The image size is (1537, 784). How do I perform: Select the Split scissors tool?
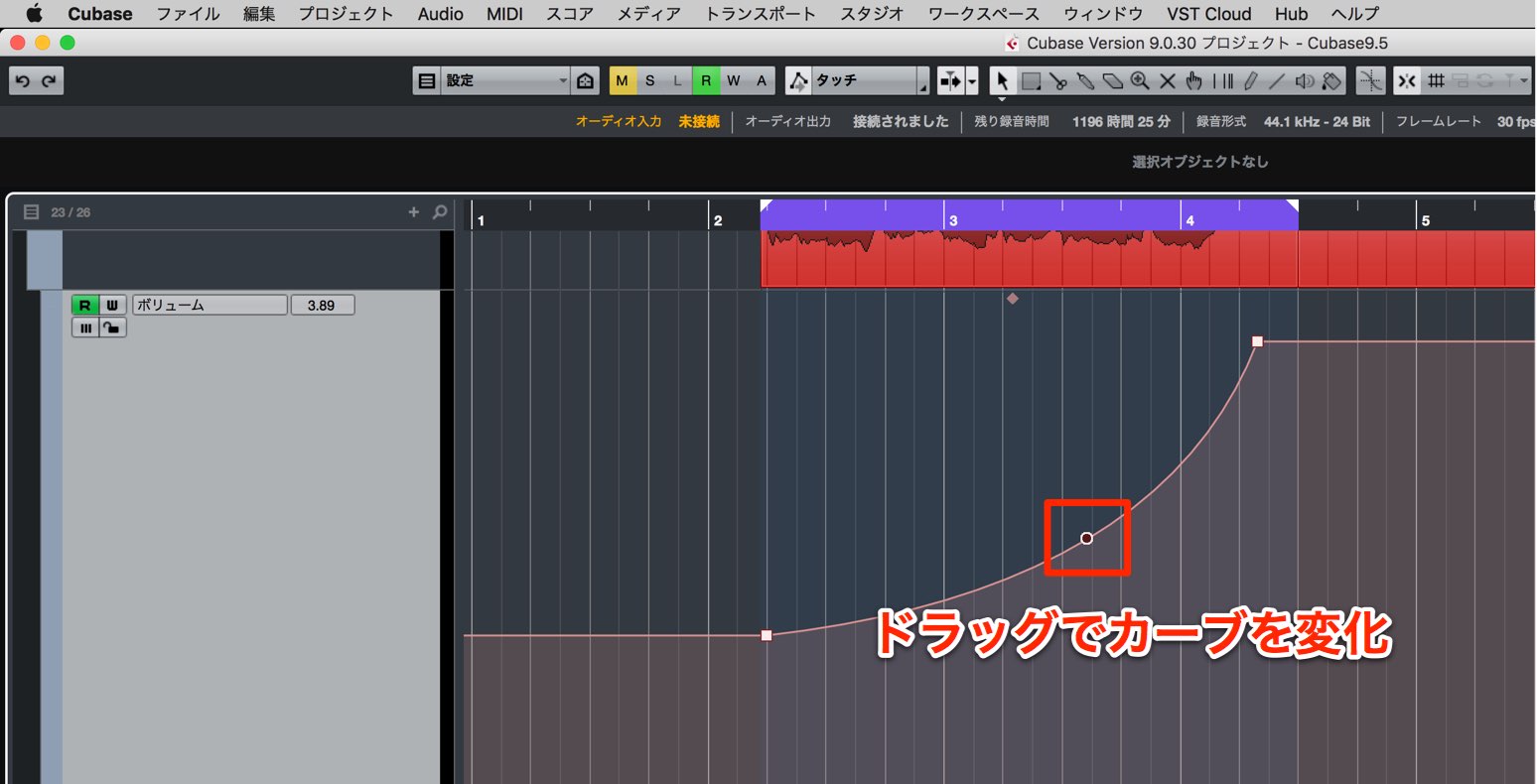1058,81
